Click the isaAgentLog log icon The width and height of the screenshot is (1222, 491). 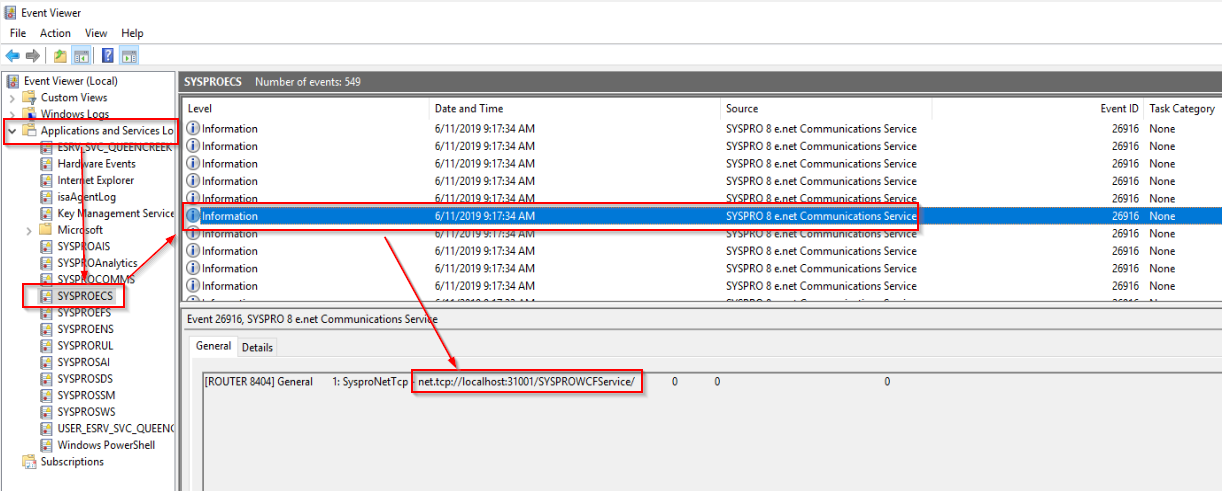(x=46, y=197)
